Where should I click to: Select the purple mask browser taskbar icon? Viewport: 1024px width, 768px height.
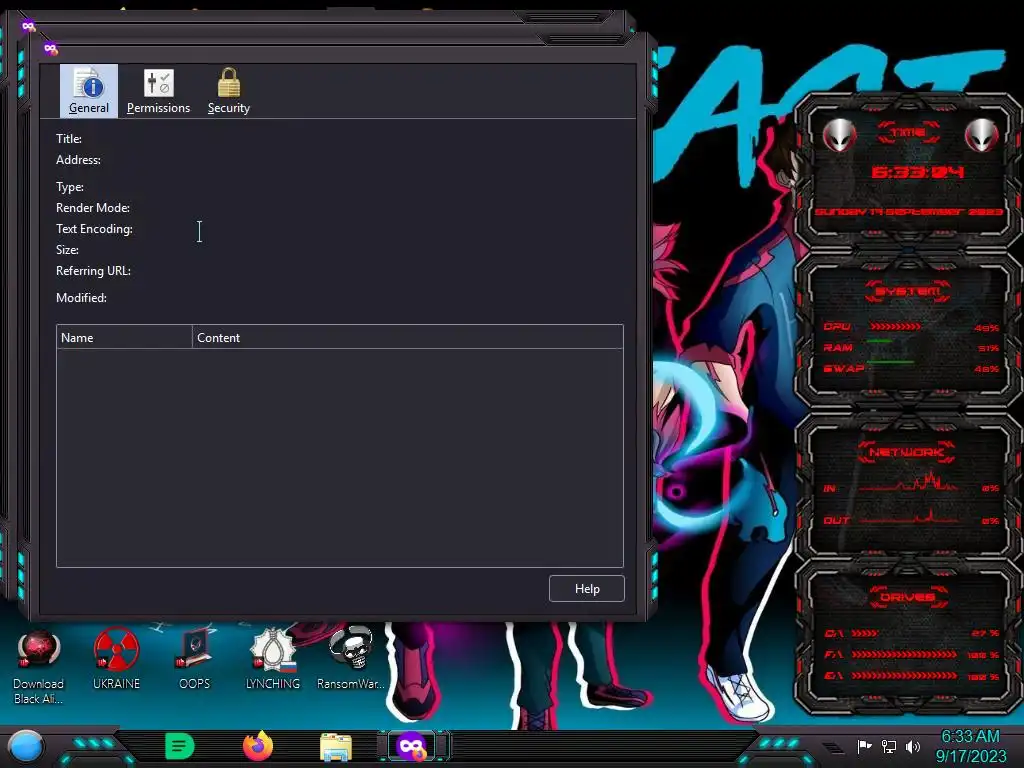click(412, 746)
